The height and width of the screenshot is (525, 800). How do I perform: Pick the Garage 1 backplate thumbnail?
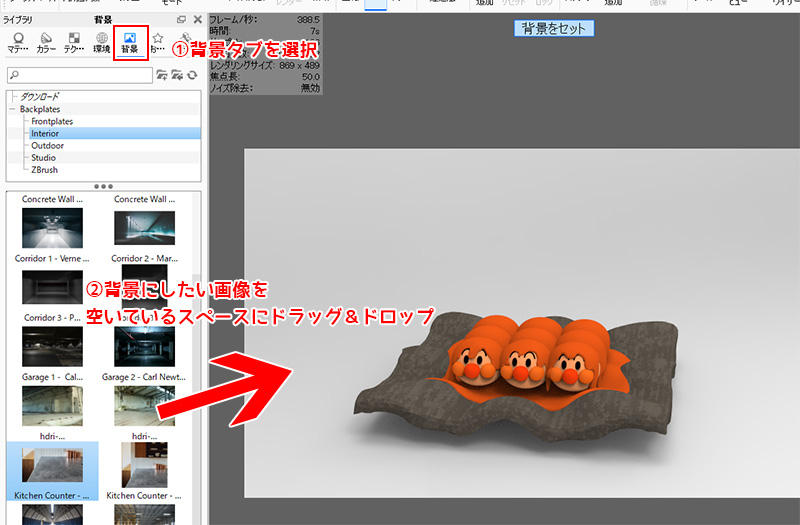[x=48, y=346]
